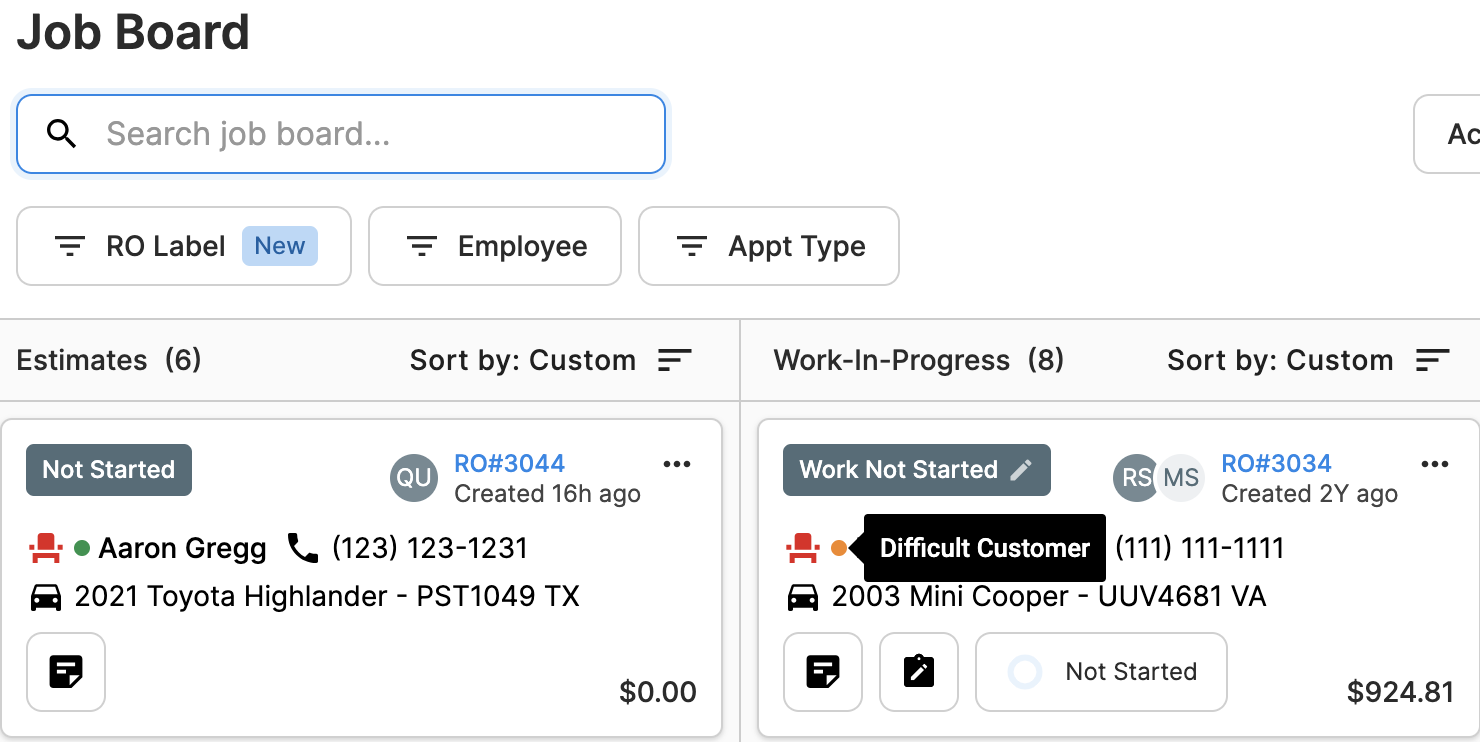1480x742 pixels.
Task: Click waiting chair icon on RO#3034 card
Action: pos(802,548)
